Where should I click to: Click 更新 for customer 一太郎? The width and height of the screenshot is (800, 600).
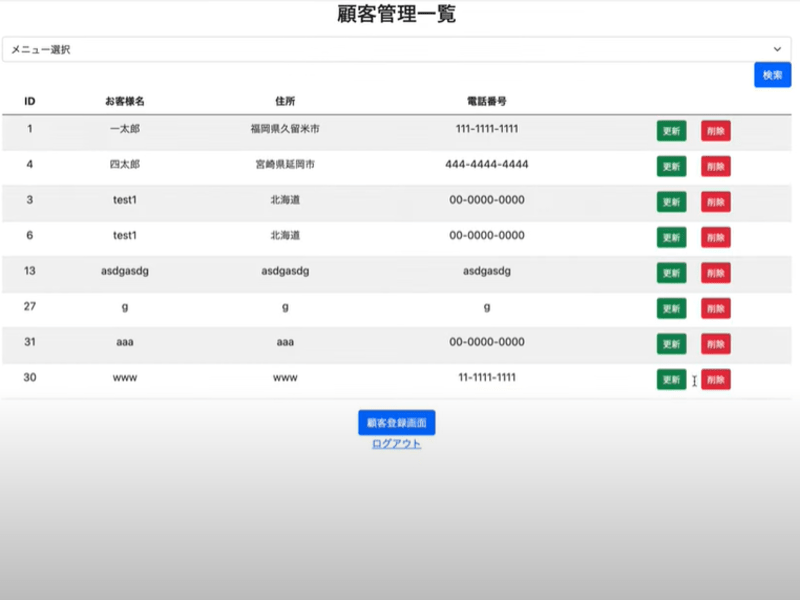(x=671, y=131)
